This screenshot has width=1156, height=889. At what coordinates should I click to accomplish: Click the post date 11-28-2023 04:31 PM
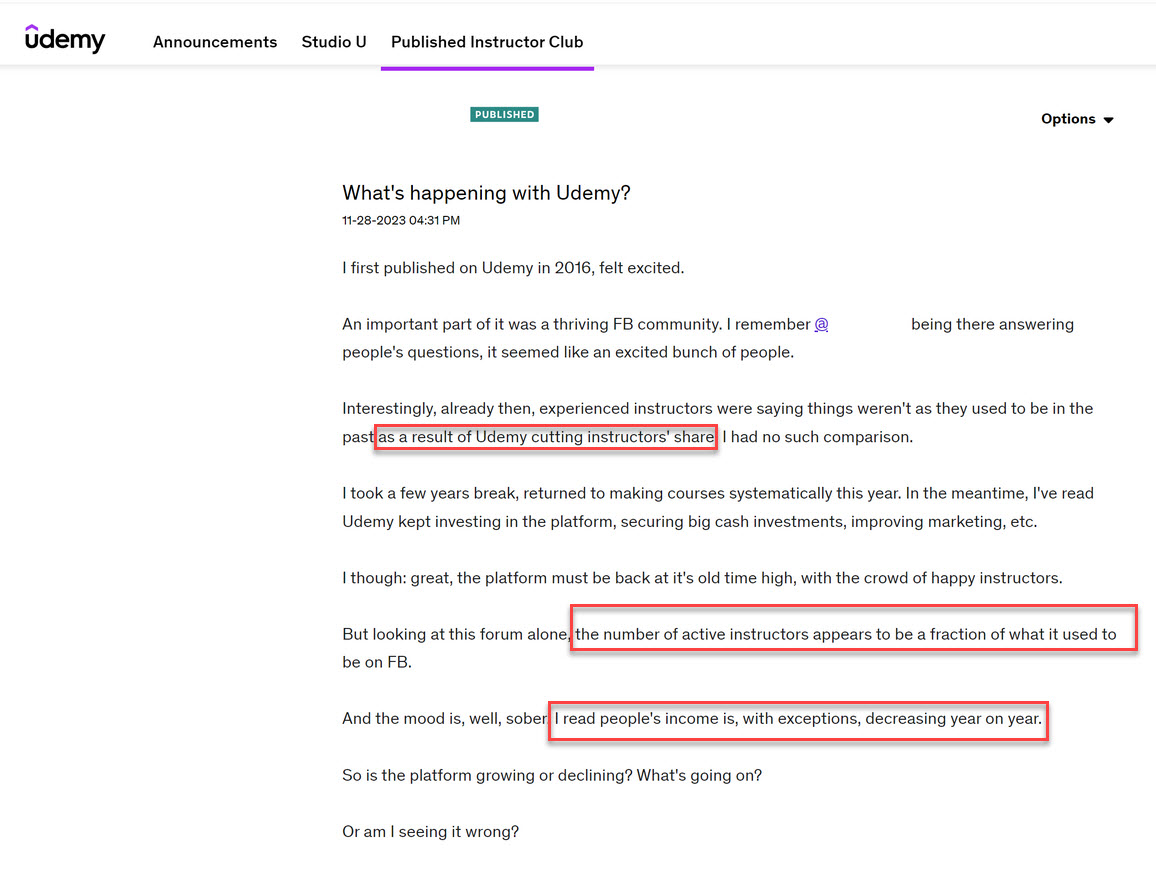[401, 220]
